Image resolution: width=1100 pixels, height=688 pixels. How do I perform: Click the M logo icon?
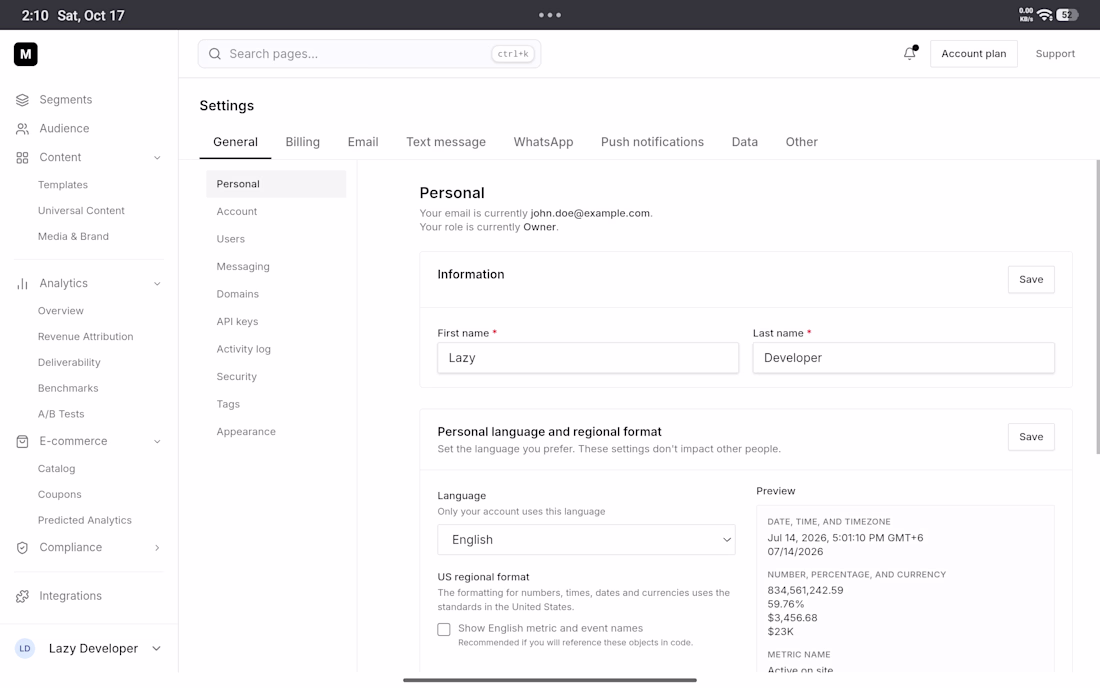(x=26, y=54)
